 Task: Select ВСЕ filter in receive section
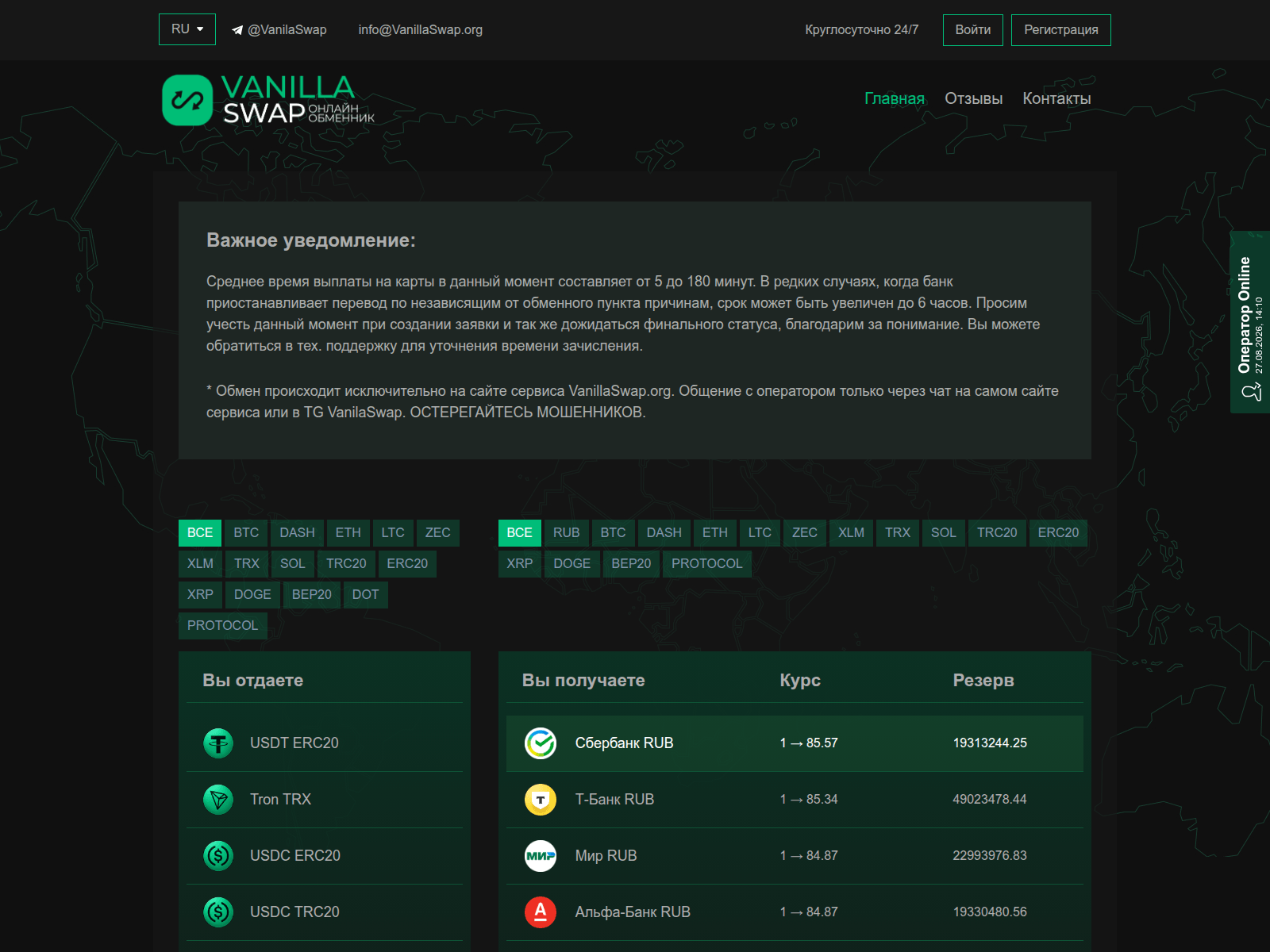coord(520,533)
